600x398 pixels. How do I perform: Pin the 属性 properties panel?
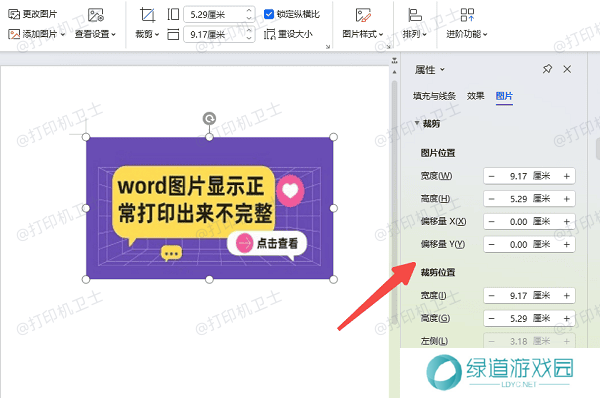[x=547, y=69]
